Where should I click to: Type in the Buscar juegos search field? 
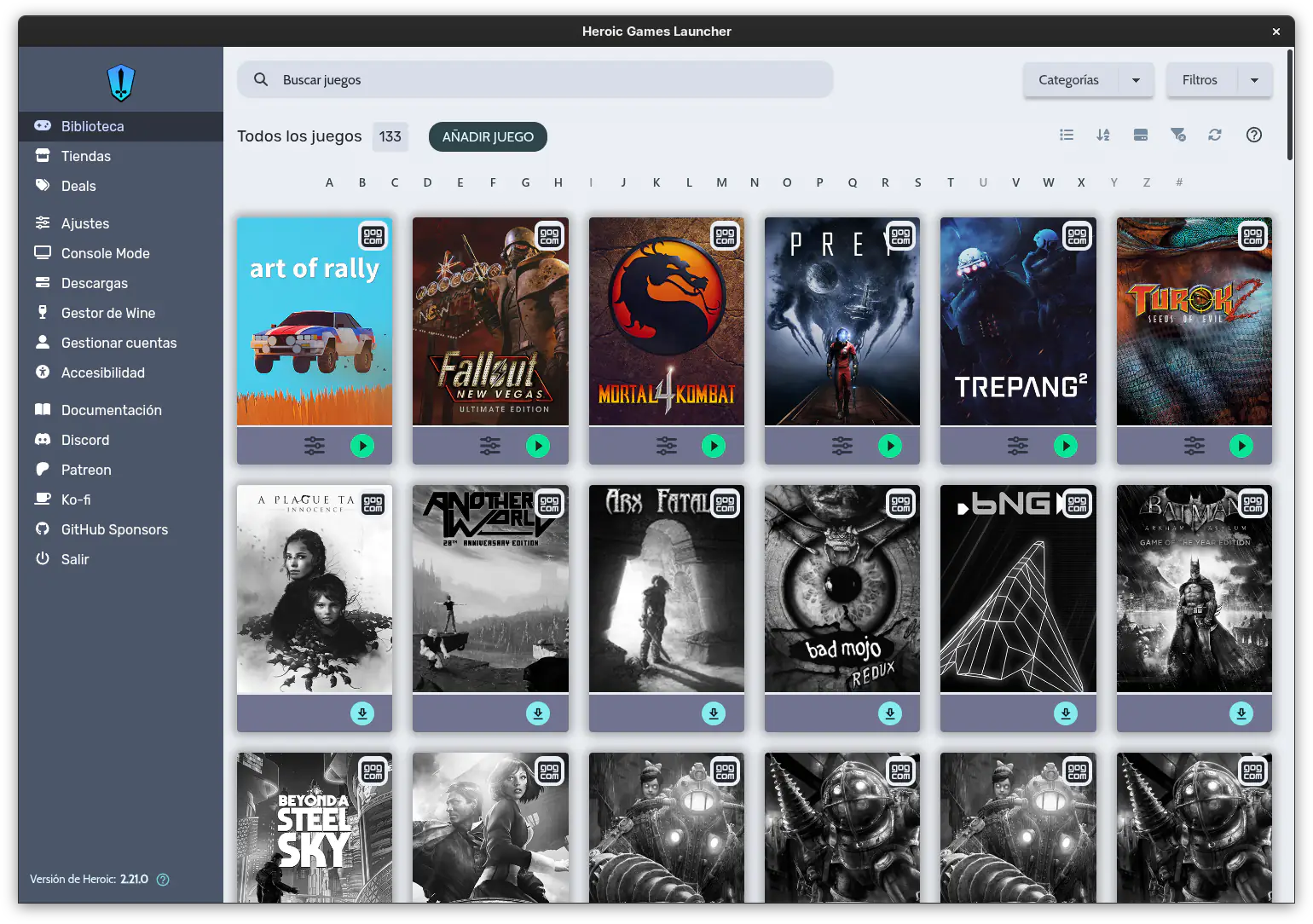click(x=535, y=79)
